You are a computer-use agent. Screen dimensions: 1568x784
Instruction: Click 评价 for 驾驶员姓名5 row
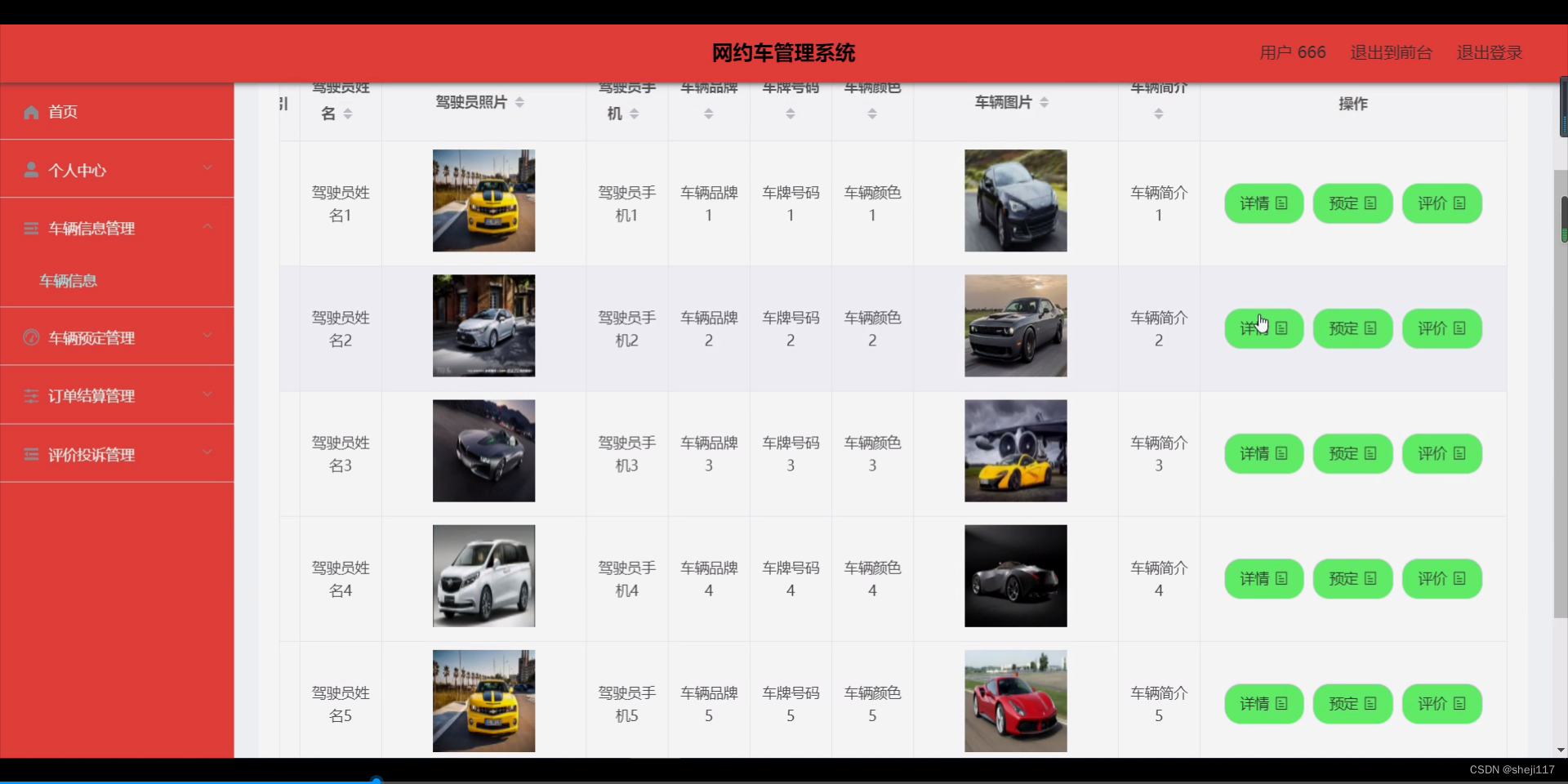click(1441, 703)
